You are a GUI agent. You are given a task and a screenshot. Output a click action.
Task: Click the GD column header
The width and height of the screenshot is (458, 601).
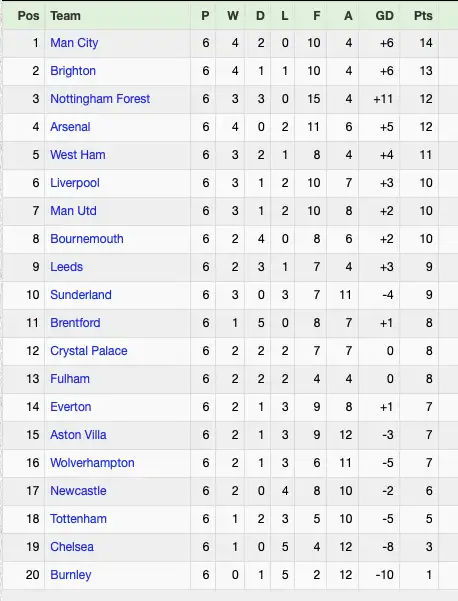point(384,16)
